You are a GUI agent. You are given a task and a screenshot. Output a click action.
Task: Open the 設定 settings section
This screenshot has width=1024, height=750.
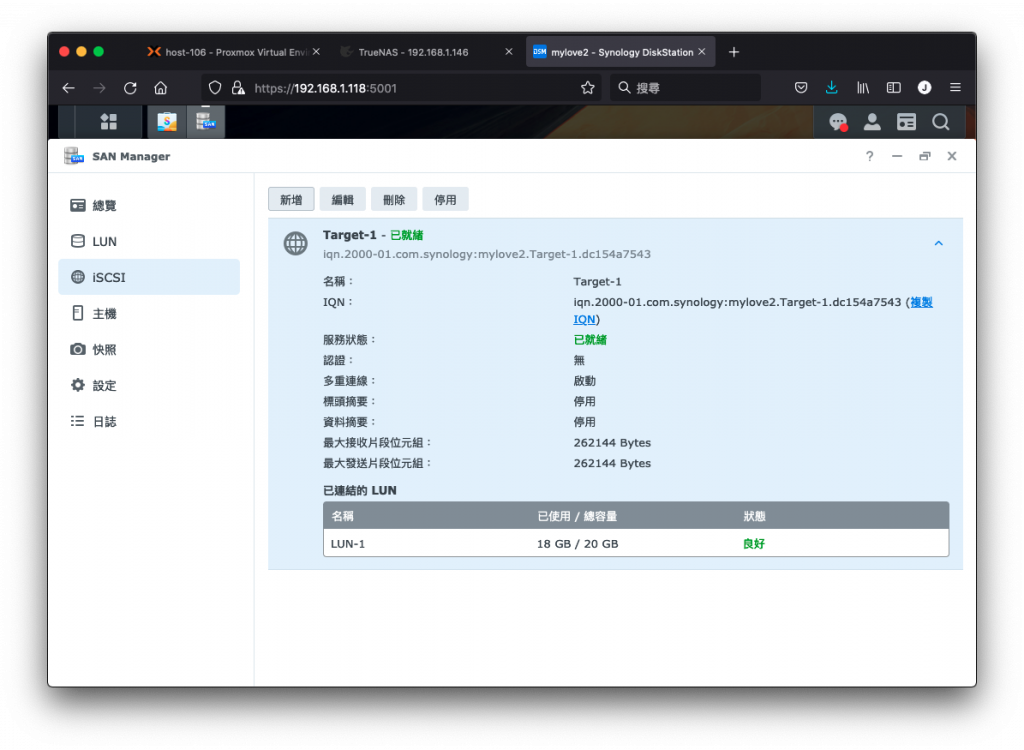pyautogui.click(x=149, y=385)
